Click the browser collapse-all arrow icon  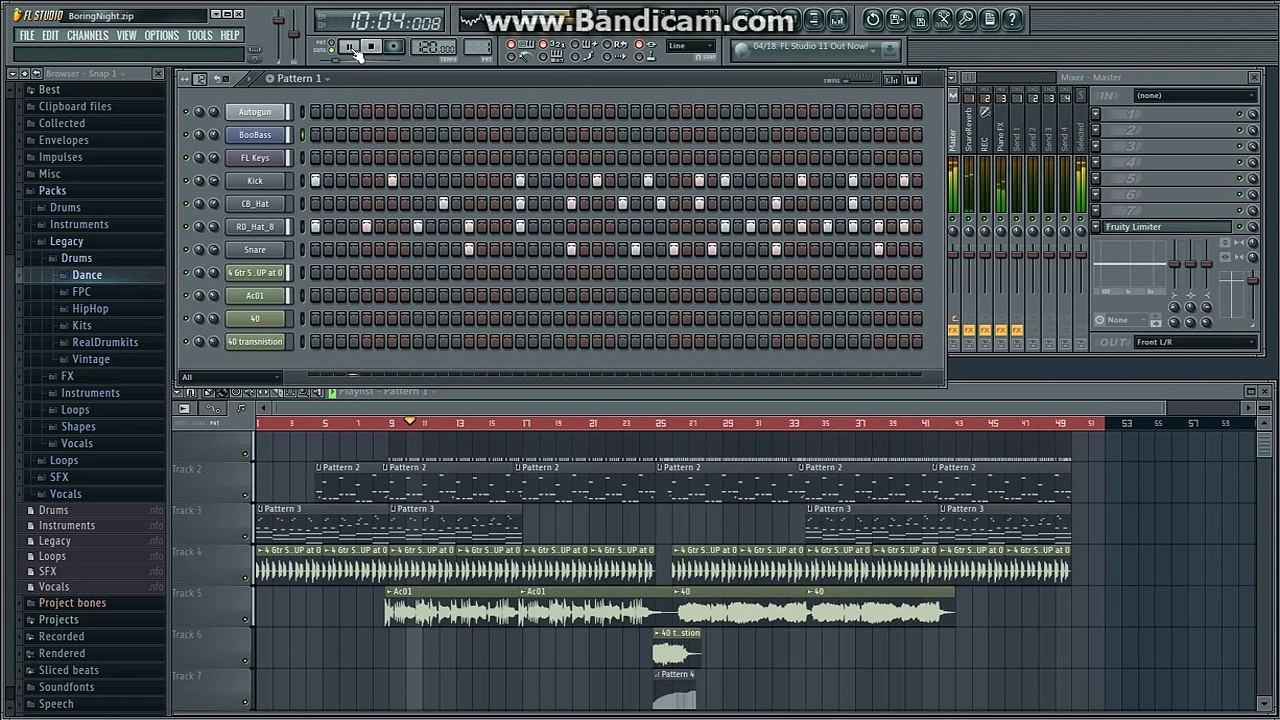coord(25,74)
